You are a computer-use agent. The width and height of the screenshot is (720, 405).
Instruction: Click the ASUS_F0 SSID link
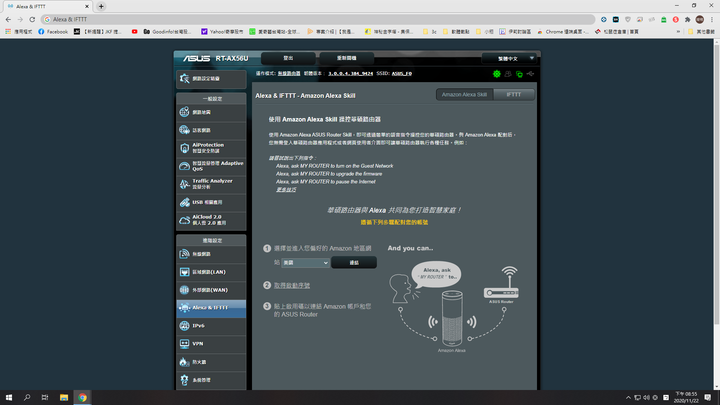click(402, 73)
